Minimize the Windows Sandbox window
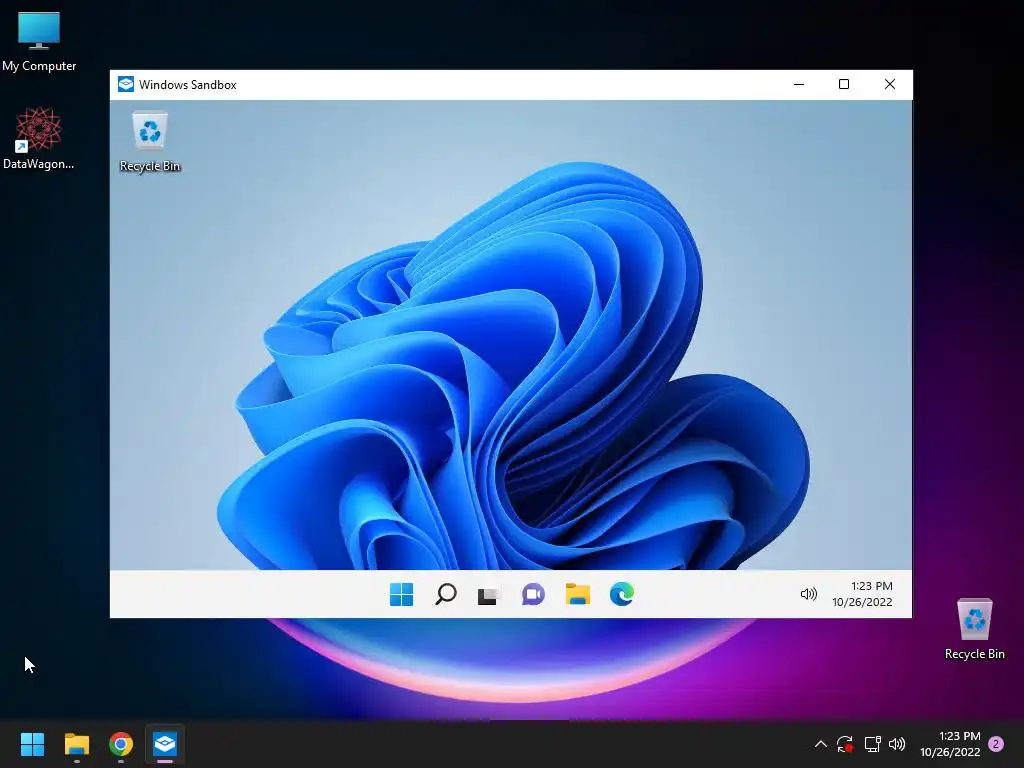Viewport: 1024px width, 768px height. pos(799,84)
